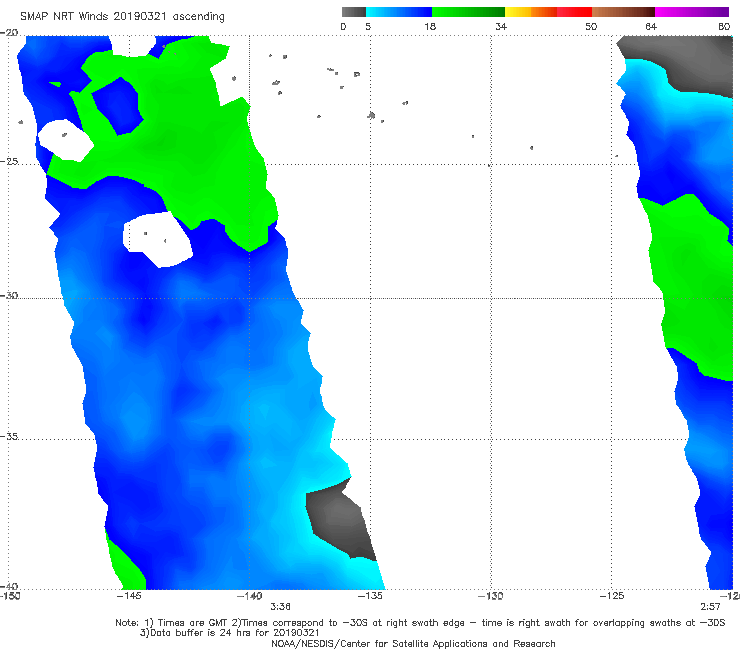Image resolution: width=740 pixels, height=650 pixels.
Task: Click the colorbar label "18"
Action: [x=430, y=26]
